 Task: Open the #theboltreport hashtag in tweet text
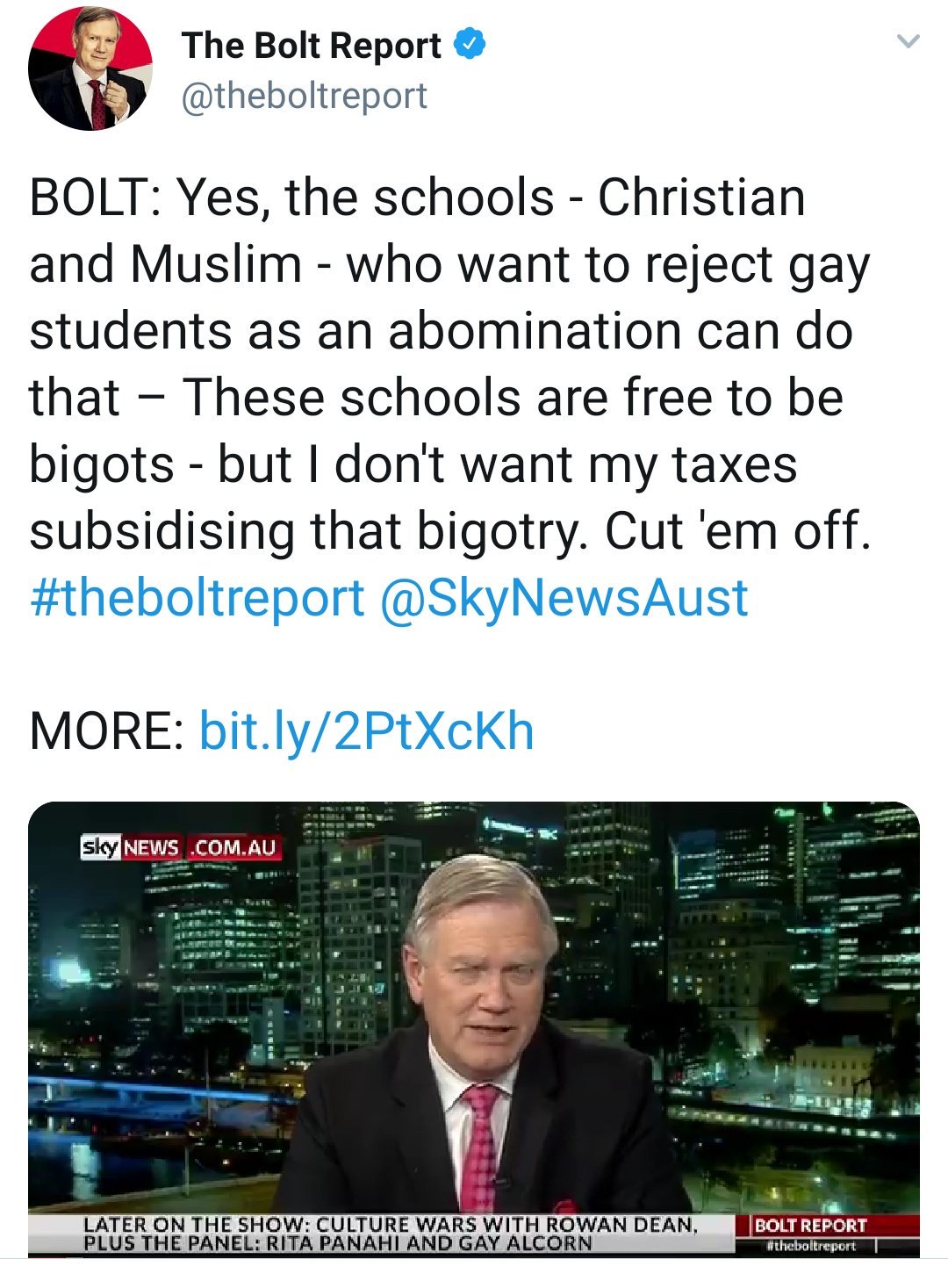click(197, 598)
